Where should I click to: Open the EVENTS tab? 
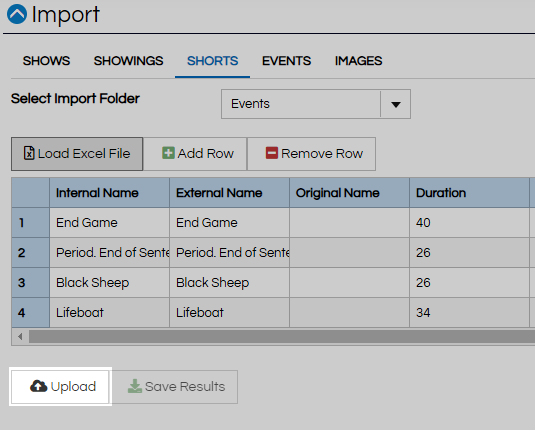287,61
